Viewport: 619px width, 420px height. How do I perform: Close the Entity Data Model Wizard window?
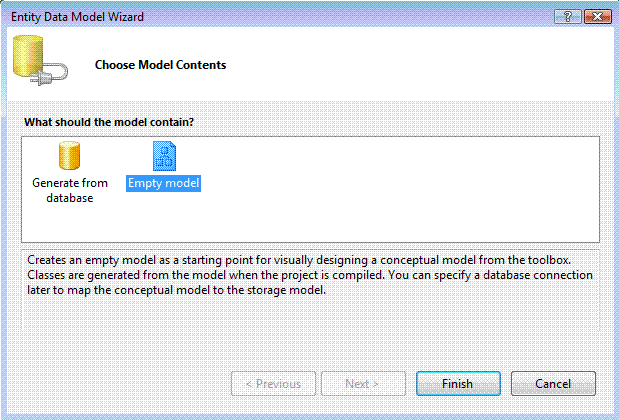pos(598,17)
